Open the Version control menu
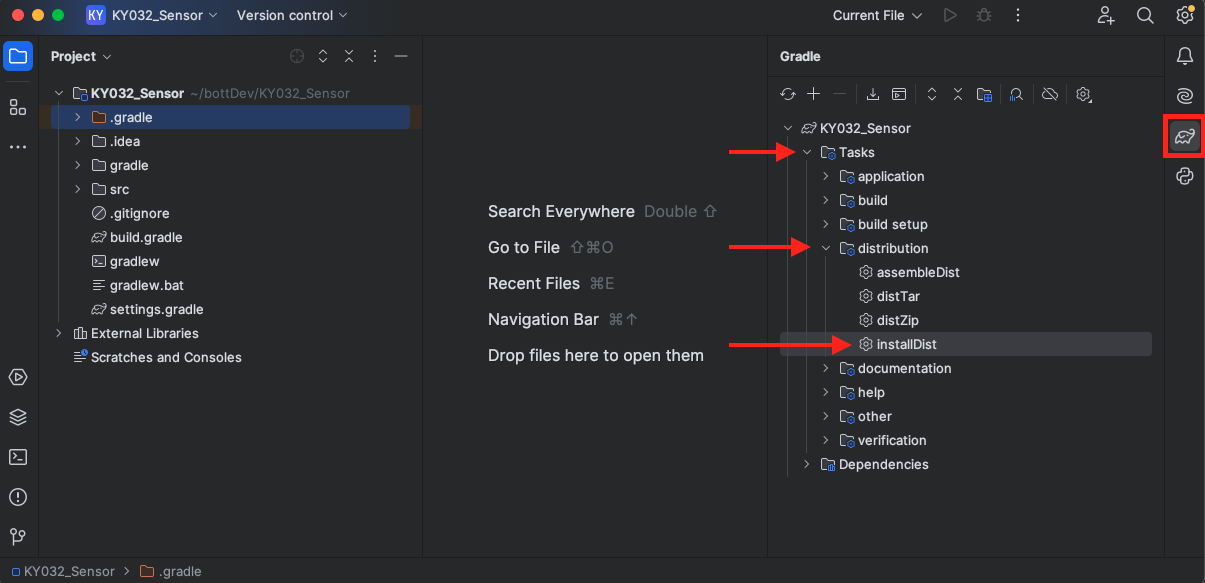1205x583 pixels. click(x=292, y=15)
